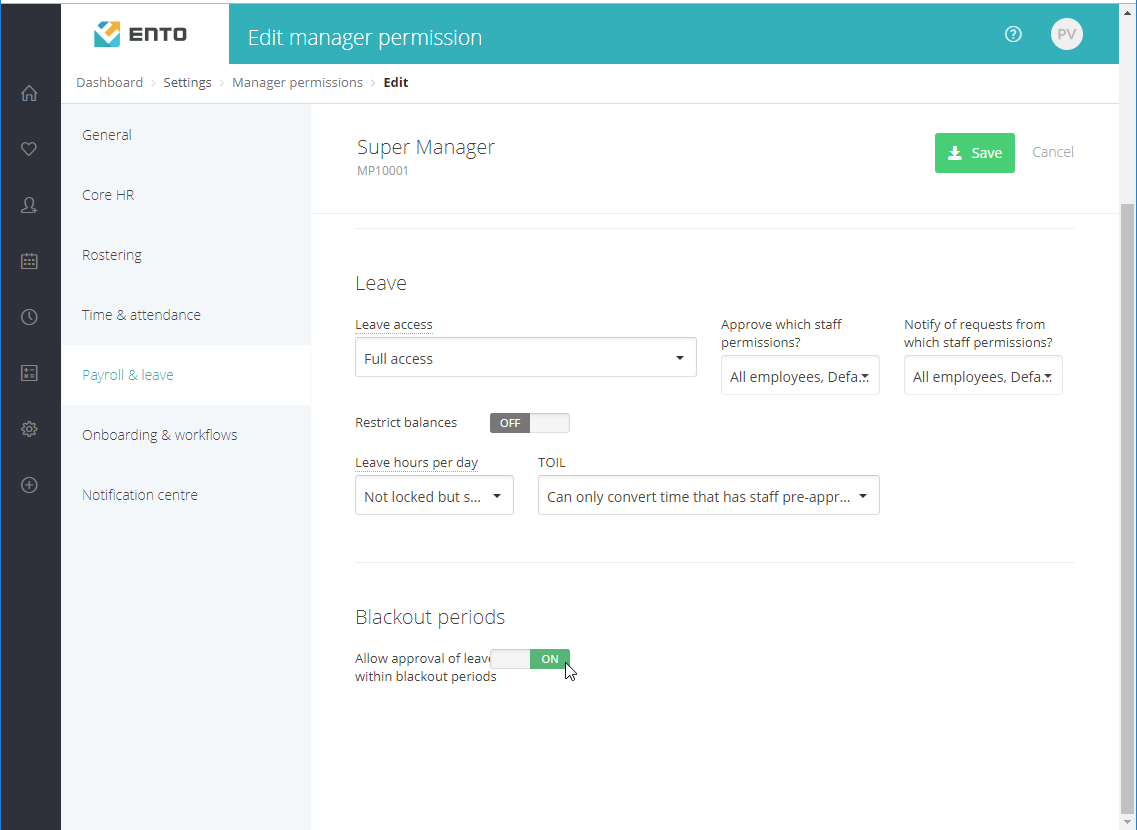The height and width of the screenshot is (830, 1137).
Task: Open the Home icon in sidebar
Action: [29, 94]
